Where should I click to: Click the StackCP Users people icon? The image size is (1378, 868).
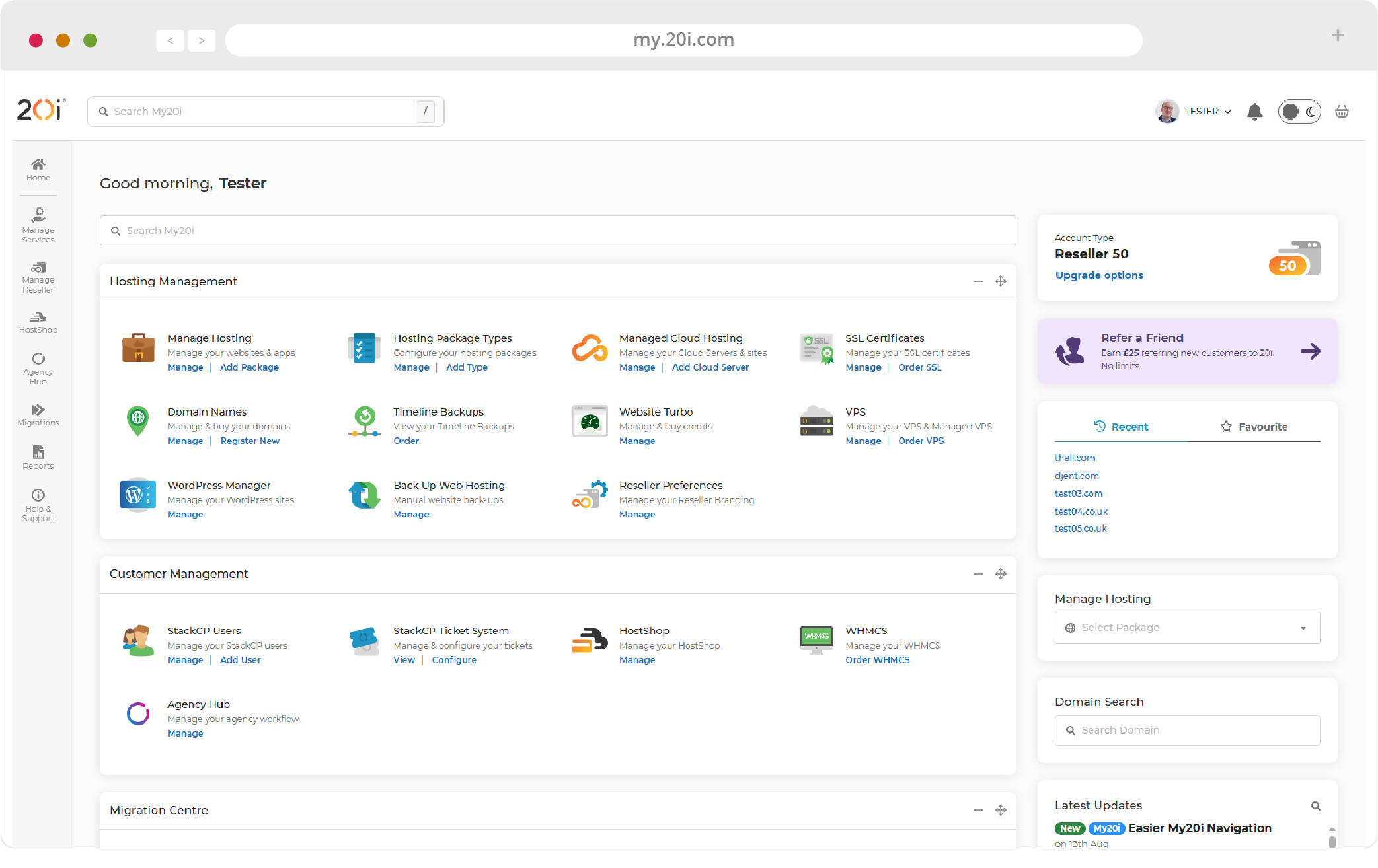point(138,640)
